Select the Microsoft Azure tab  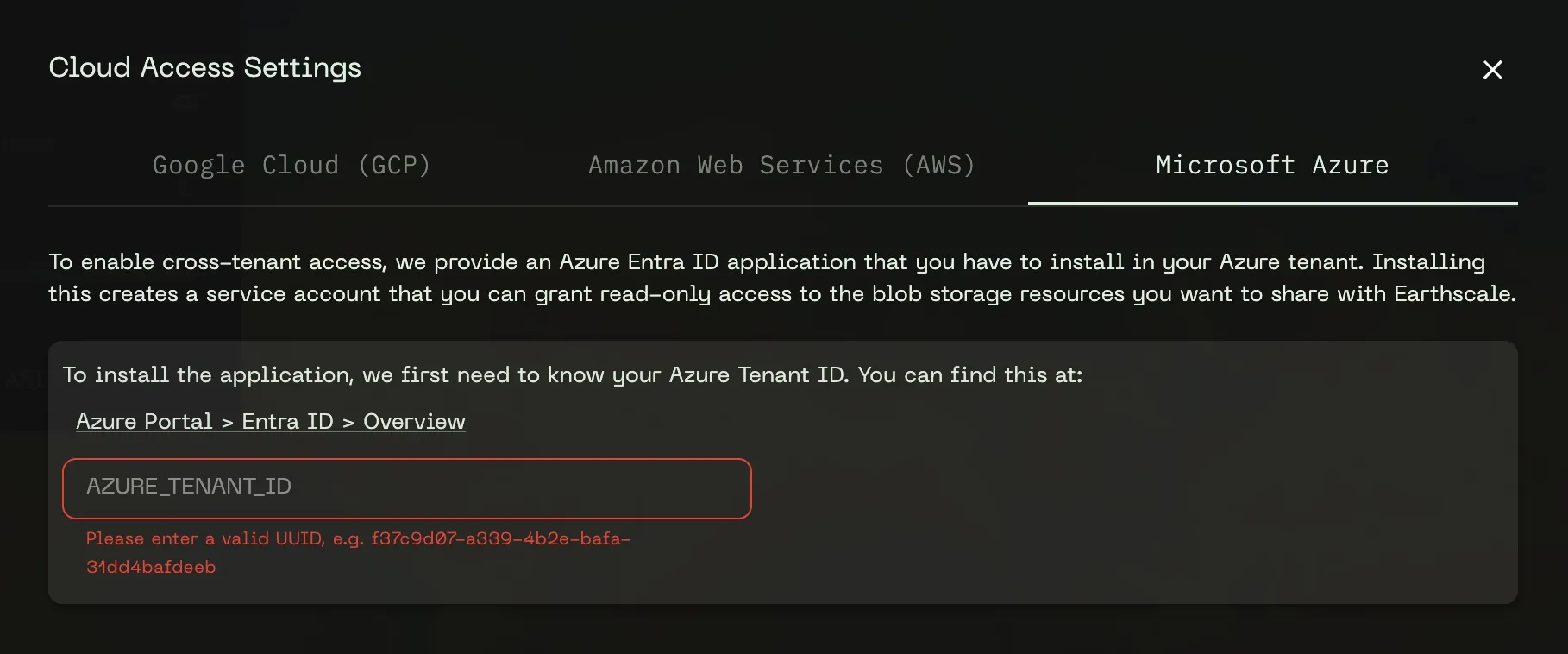click(1272, 165)
